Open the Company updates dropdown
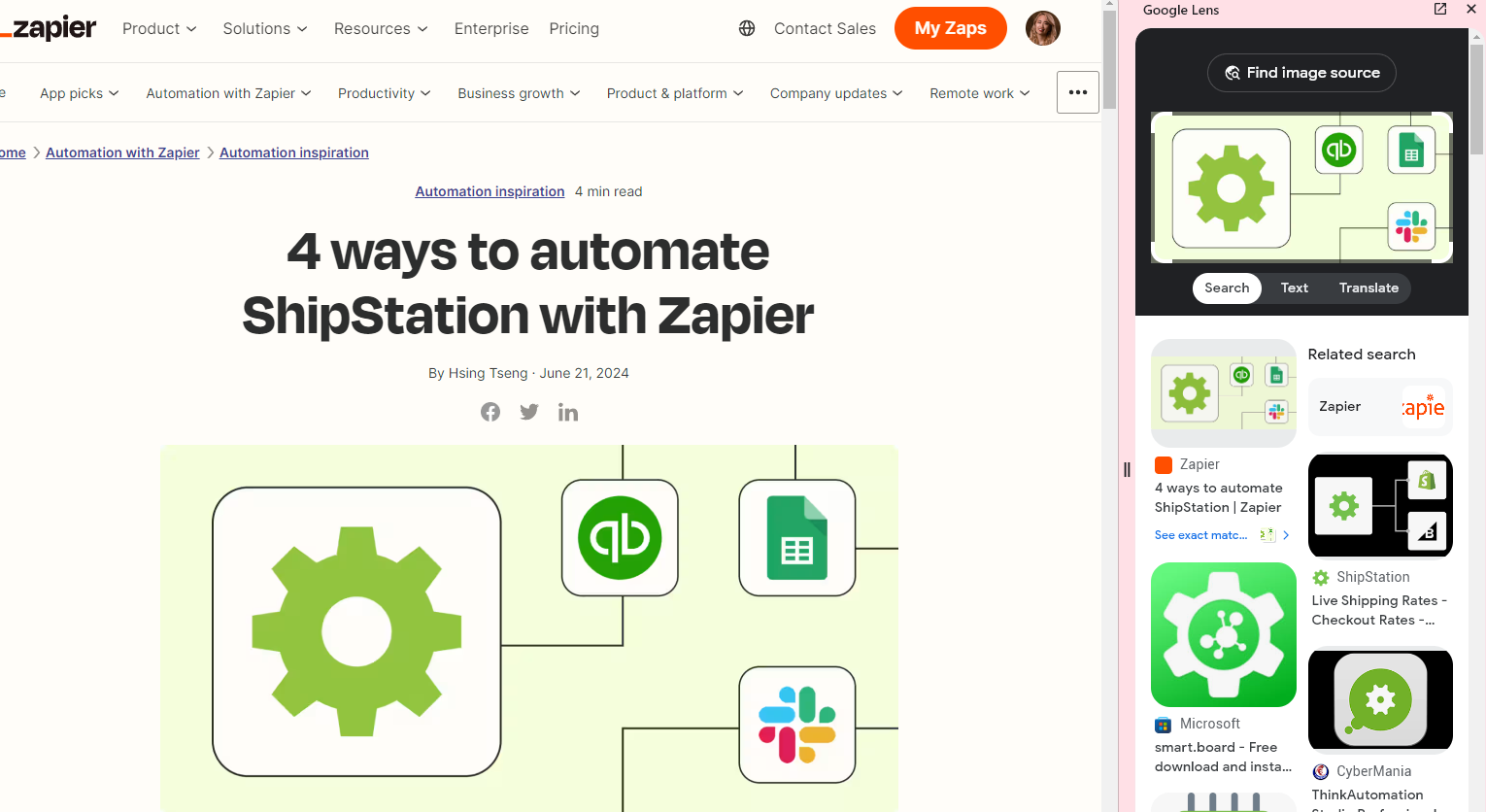This screenshot has height=812, width=1486. coord(837,93)
